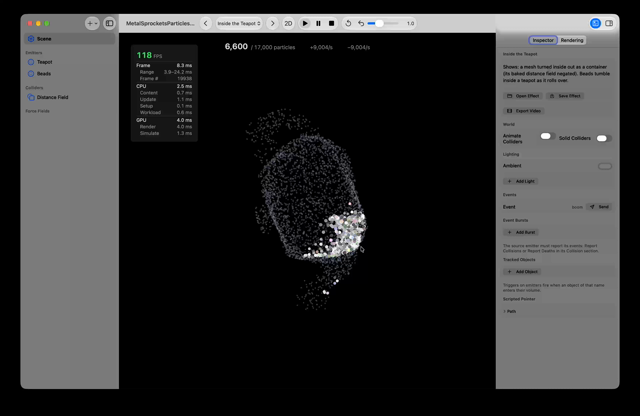This screenshot has height=416, width=640.
Task: Click the blue inspector panel toggle icon
Action: click(x=596, y=23)
